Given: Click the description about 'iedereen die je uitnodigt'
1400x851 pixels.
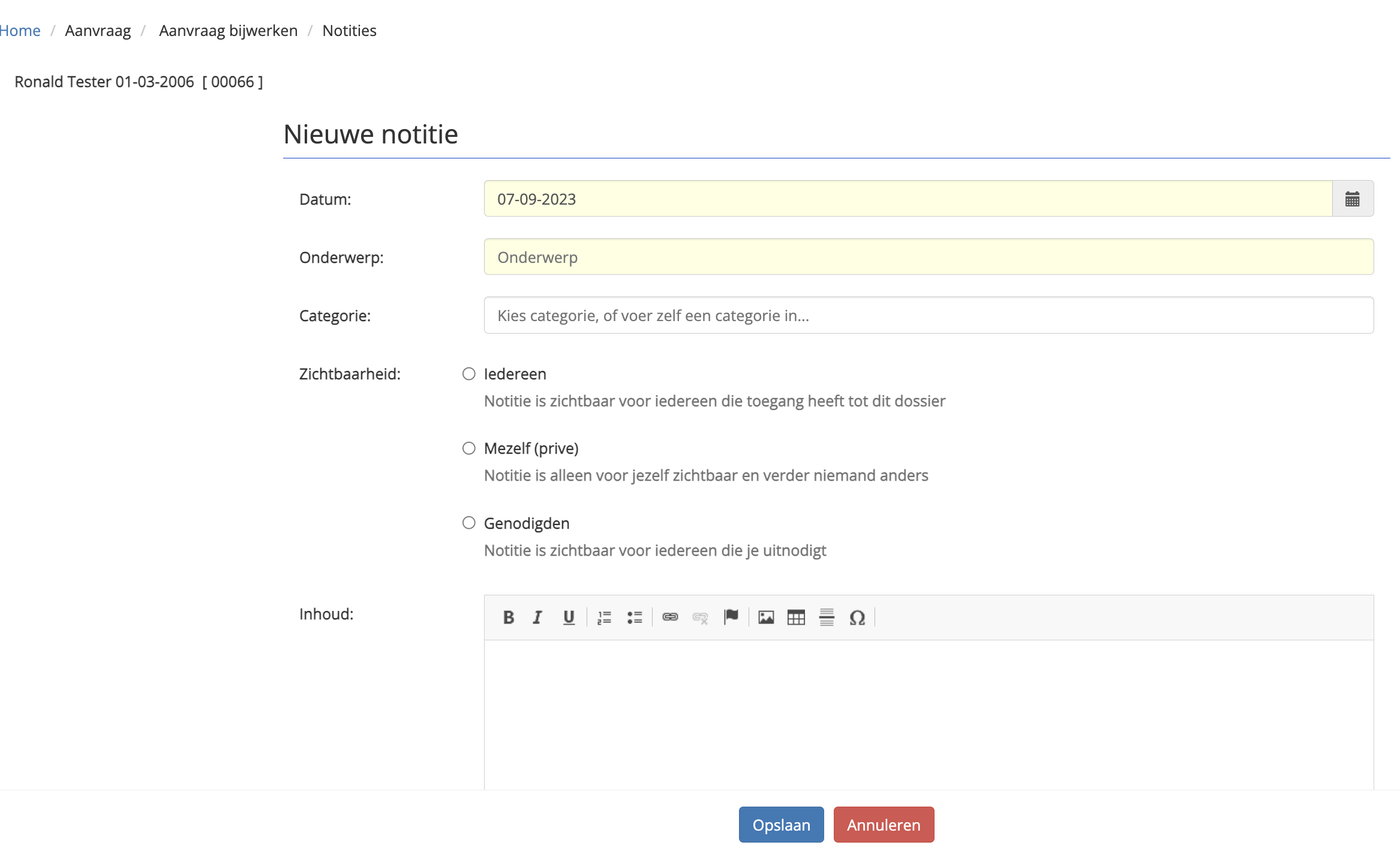Looking at the screenshot, I should (x=655, y=550).
